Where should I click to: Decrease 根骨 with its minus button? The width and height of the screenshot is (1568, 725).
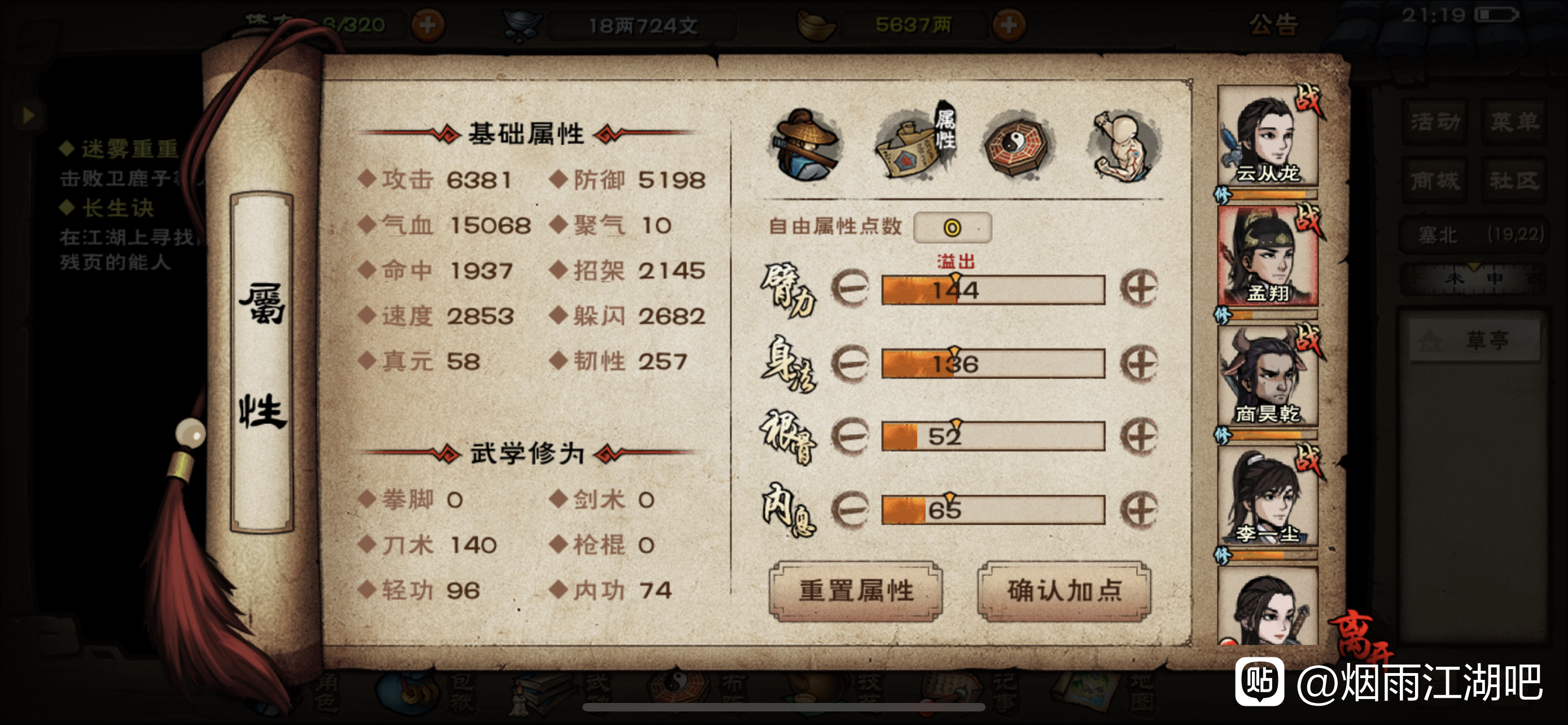tap(849, 436)
